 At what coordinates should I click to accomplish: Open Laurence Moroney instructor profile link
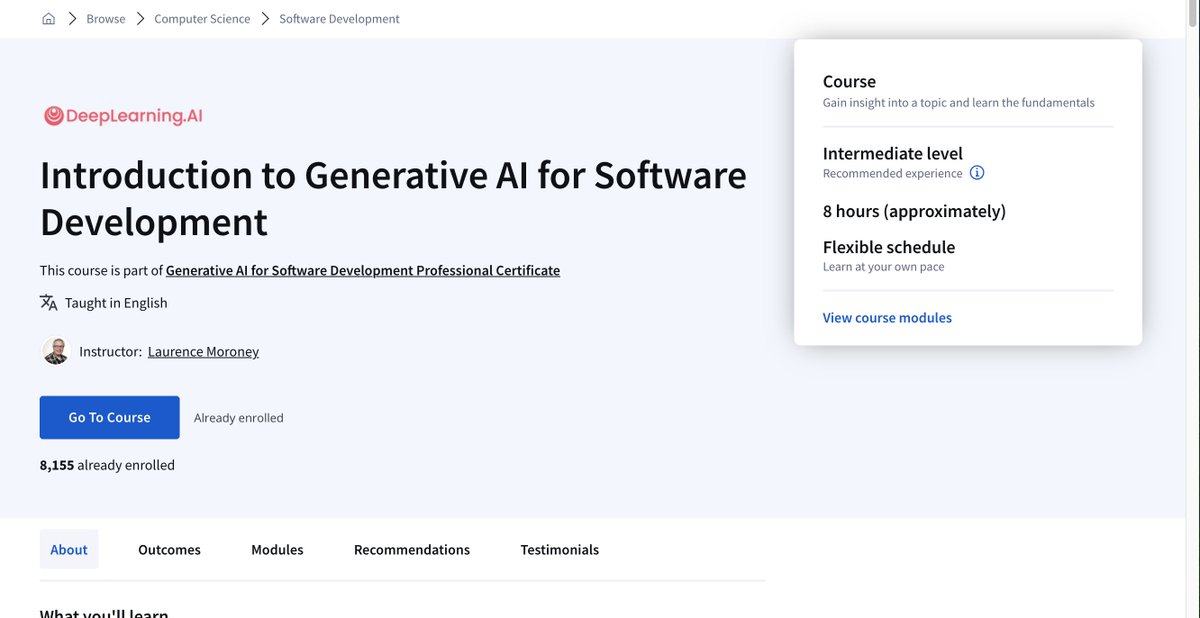(x=203, y=351)
